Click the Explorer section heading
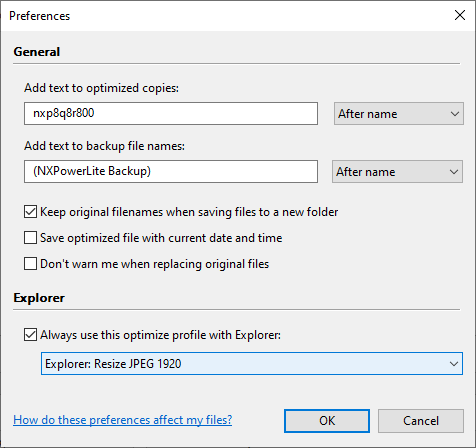Screen dimensions: 476x448 pyautogui.click(x=39, y=298)
